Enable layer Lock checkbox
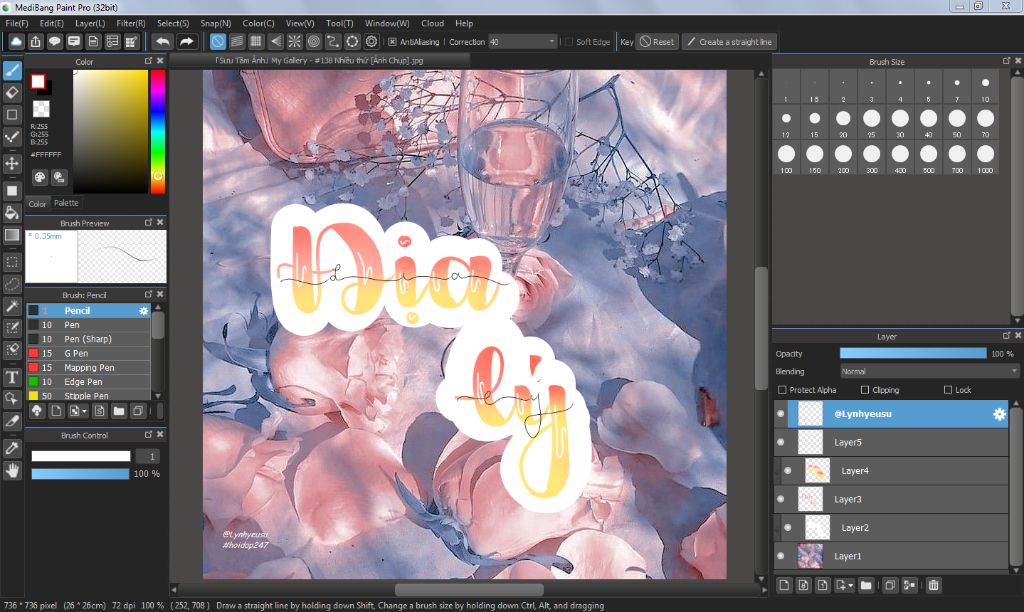The width and height of the screenshot is (1024, 612). (x=948, y=390)
